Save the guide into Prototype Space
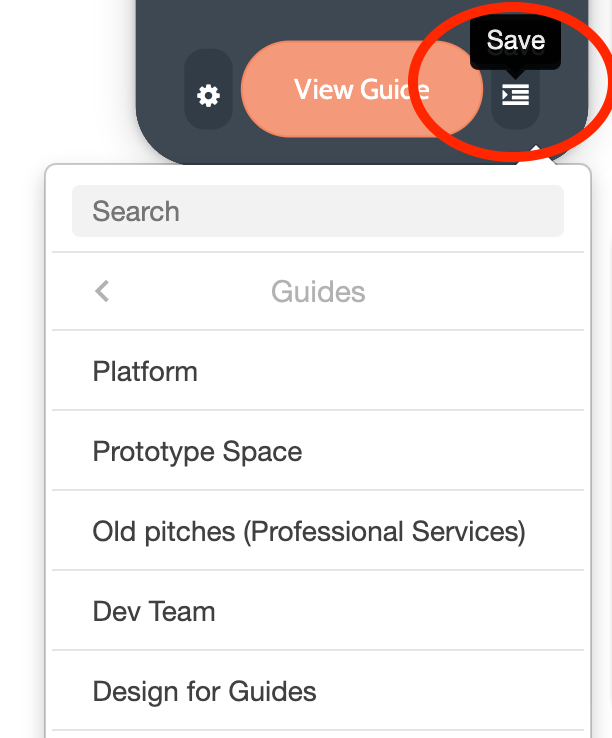This screenshot has height=738, width=612. 318,451
